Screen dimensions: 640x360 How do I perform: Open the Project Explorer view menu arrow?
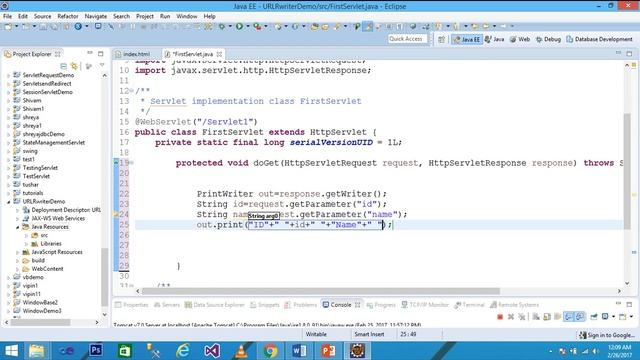[102, 66]
